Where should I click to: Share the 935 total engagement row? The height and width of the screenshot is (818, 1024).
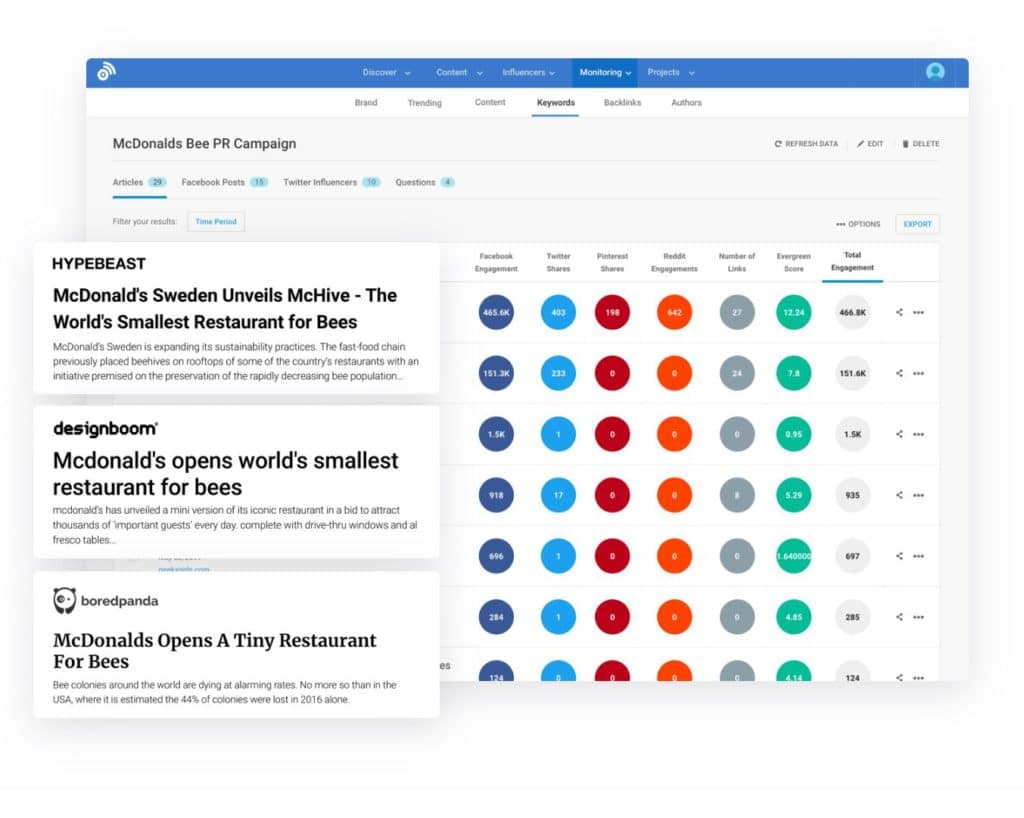pos(899,495)
